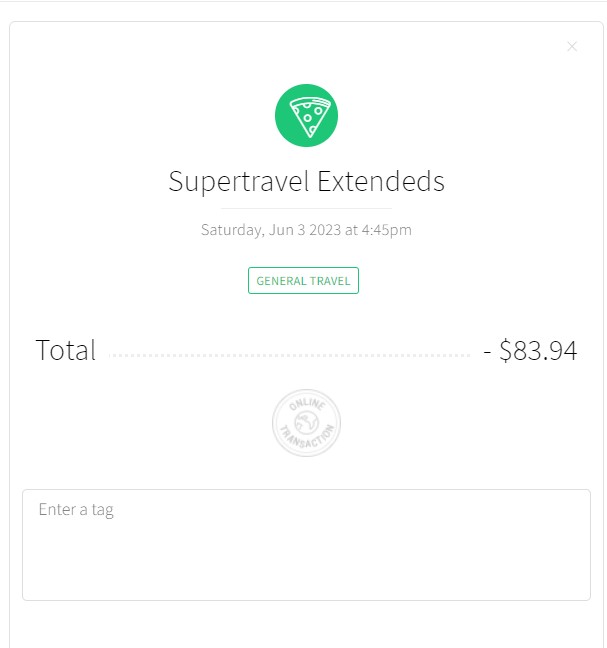Click the ONLINE text on the round stamp
607x648 pixels.
[307, 404]
